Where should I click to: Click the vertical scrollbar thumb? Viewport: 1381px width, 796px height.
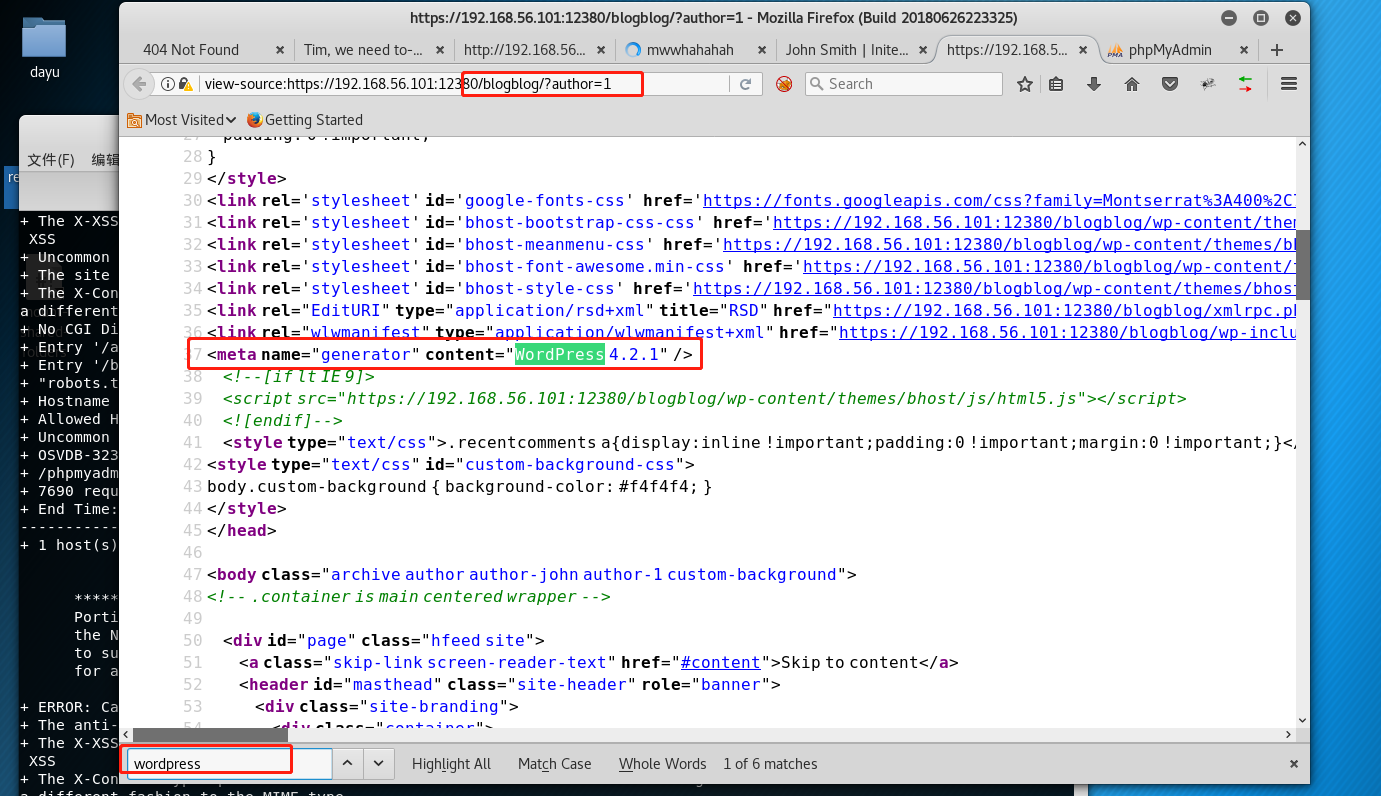coord(1303,265)
